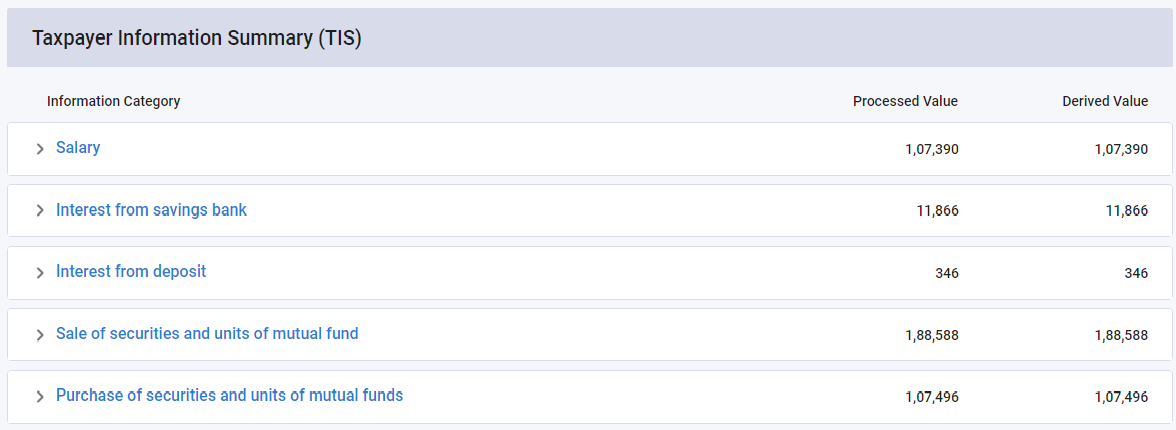Click the Taxpayer Information Summary (TIS) heading

[x=196, y=38]
